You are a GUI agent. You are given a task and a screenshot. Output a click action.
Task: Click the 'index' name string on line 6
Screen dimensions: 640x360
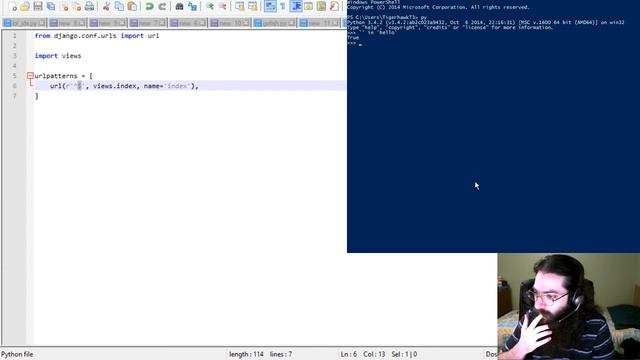177,86
